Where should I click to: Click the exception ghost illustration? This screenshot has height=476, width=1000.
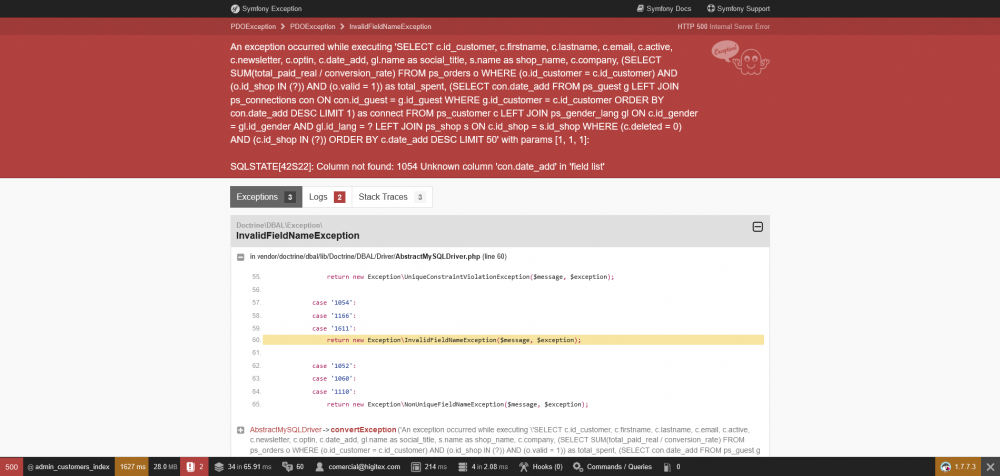click(x=740, y=58)
